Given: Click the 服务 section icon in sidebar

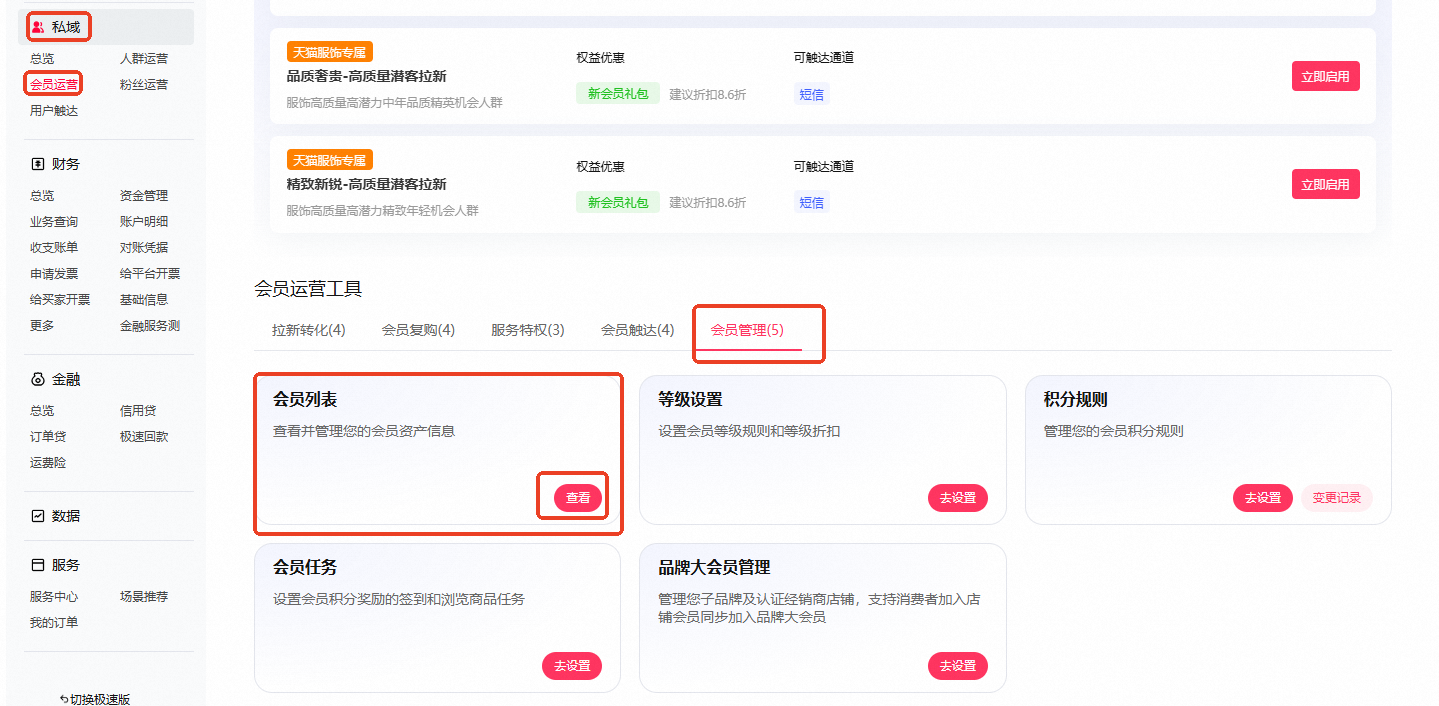Looking at the screenshot, I should point(38,565).
